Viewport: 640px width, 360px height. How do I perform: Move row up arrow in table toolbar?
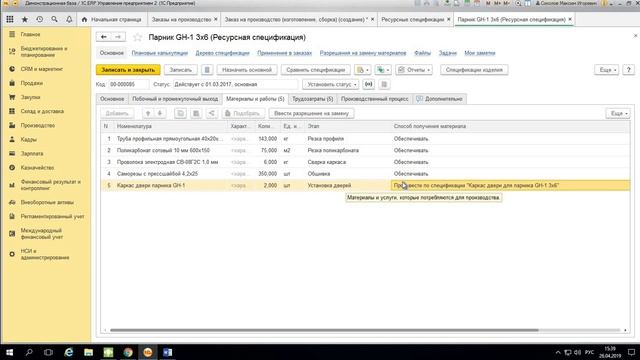pos(148,113)
